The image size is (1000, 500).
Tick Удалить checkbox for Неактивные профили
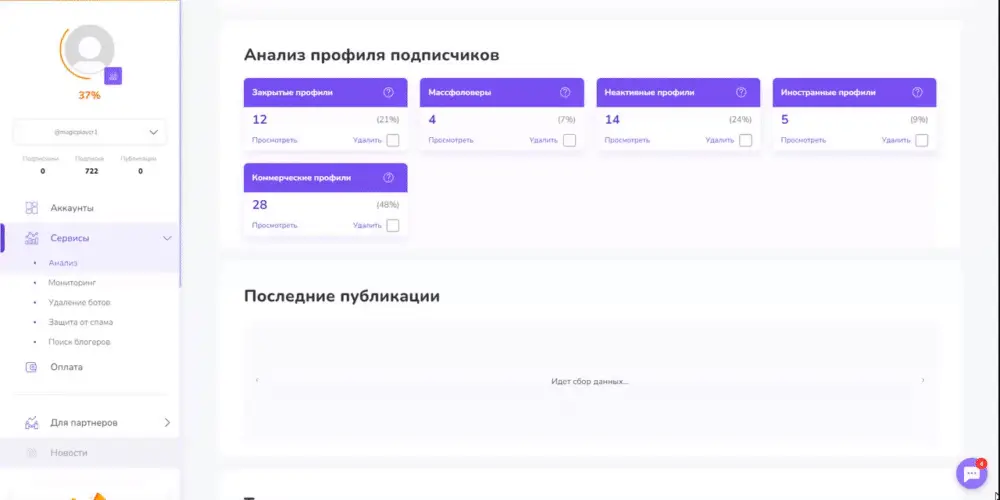(746, 140)
